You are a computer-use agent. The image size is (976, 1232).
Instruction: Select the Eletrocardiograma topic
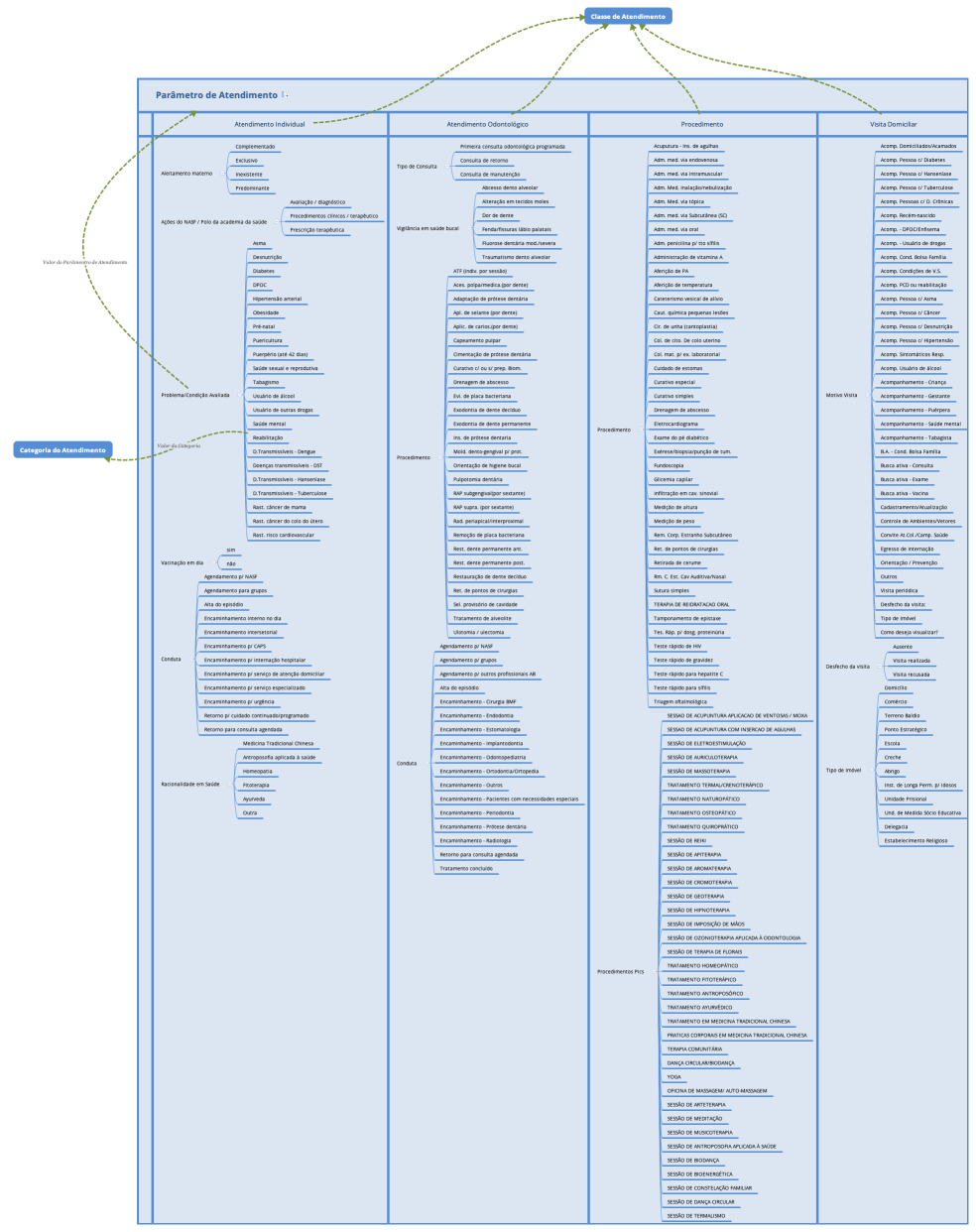(674, 424)
